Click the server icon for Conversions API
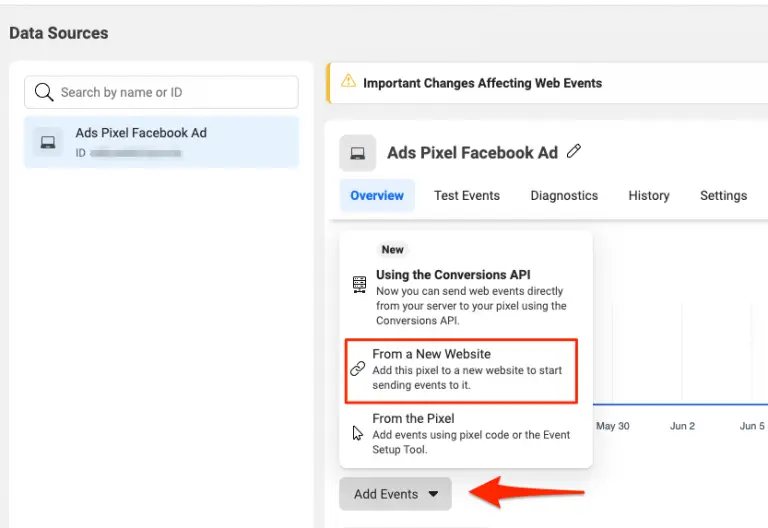 click(x=360, y=284)
